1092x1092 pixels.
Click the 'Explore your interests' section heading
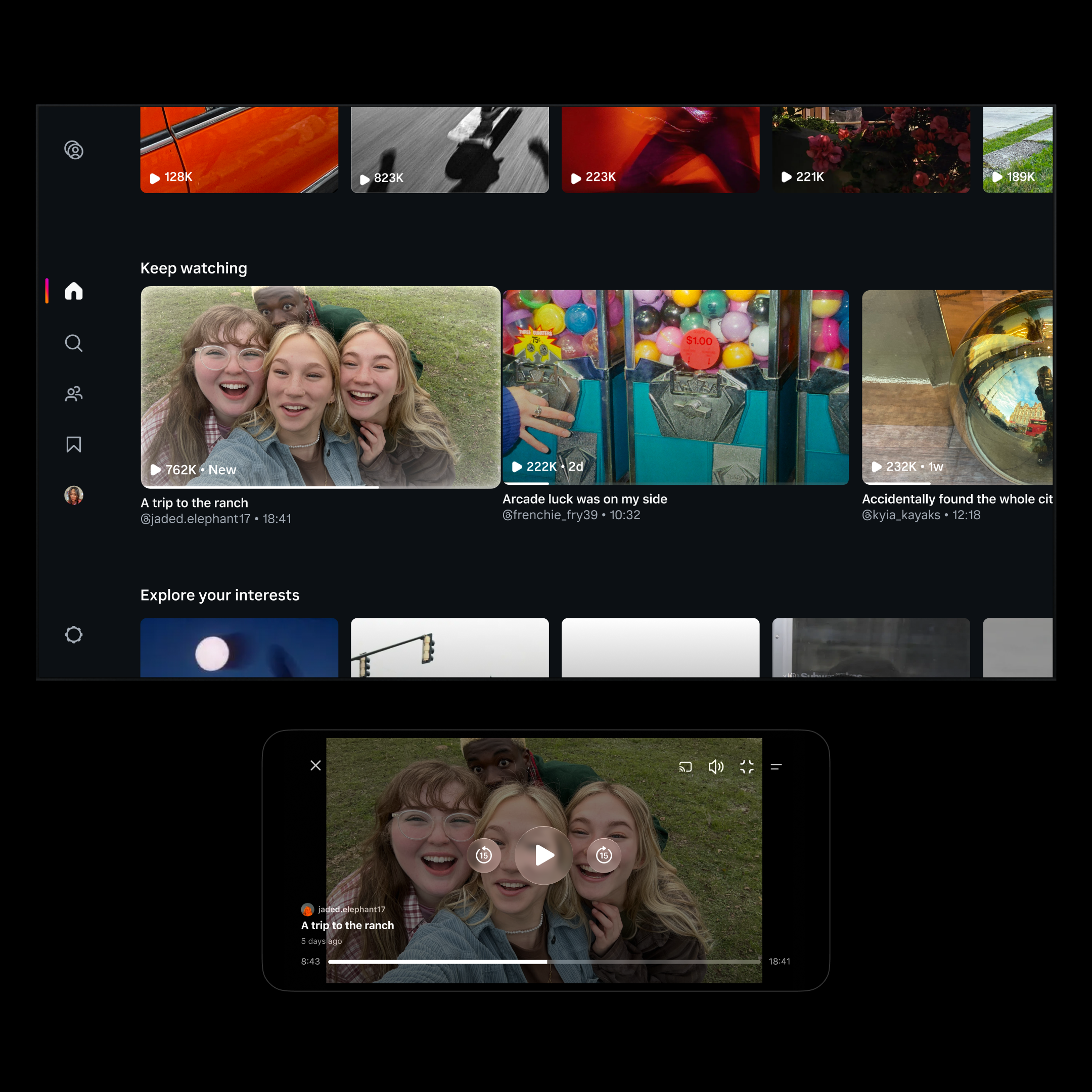pyautogui.click(x=220, y=595)
